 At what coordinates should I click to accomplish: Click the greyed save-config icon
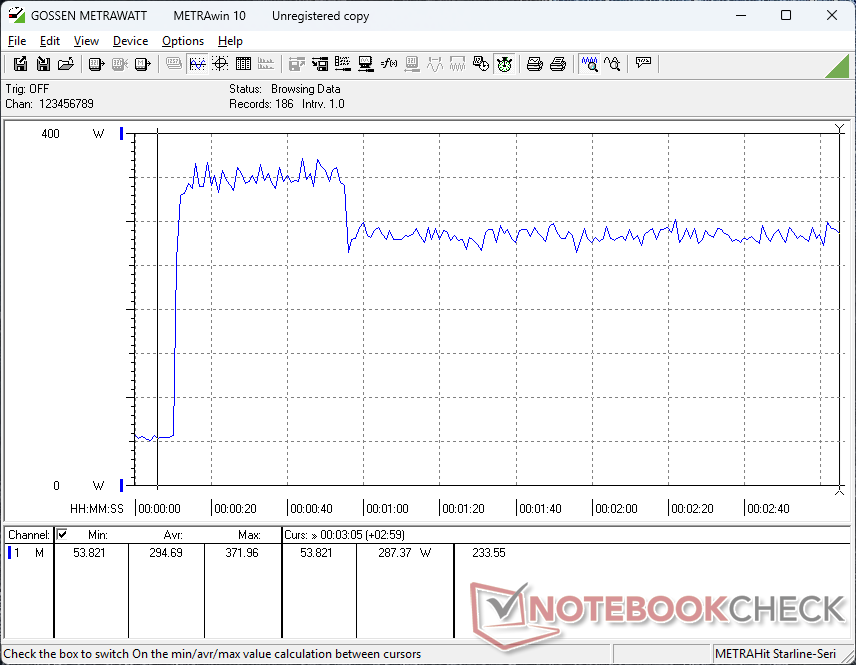pyautogui.click(x=296, y=64)
